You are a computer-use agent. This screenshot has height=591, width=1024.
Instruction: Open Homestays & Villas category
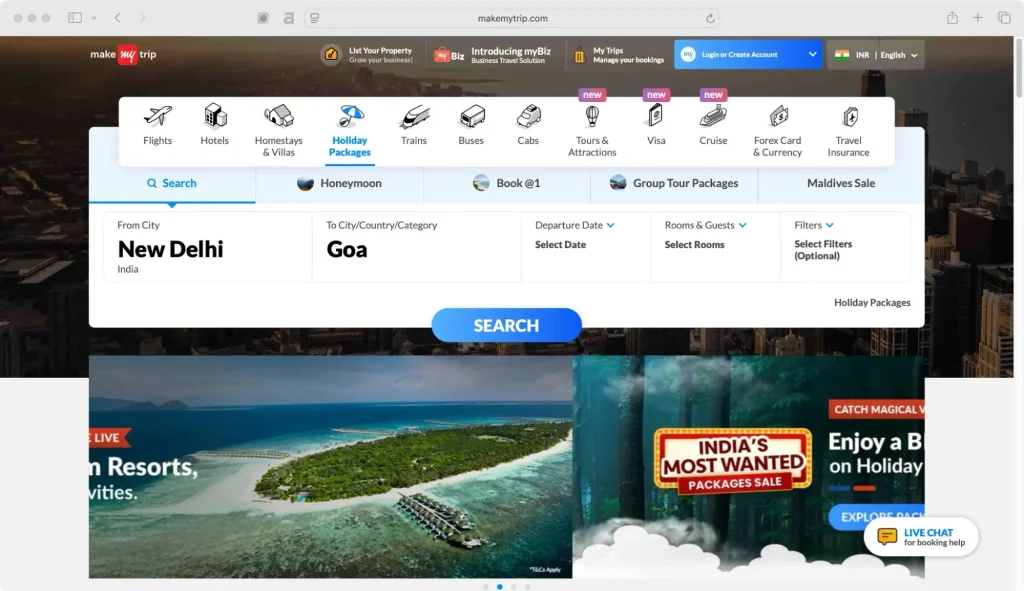279,131
